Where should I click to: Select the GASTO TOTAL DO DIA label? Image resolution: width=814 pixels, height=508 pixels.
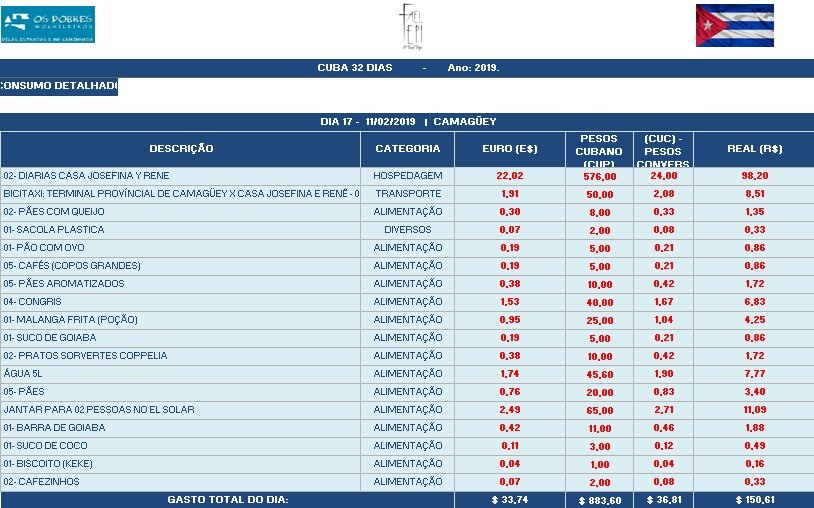[x=227, y=499]
